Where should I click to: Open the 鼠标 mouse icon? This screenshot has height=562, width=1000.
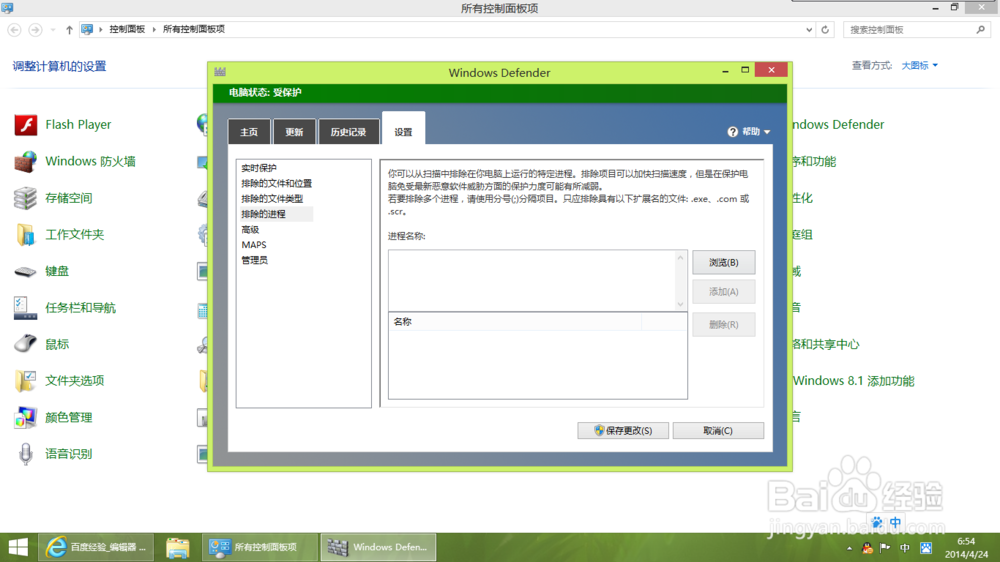pos(26,344)
